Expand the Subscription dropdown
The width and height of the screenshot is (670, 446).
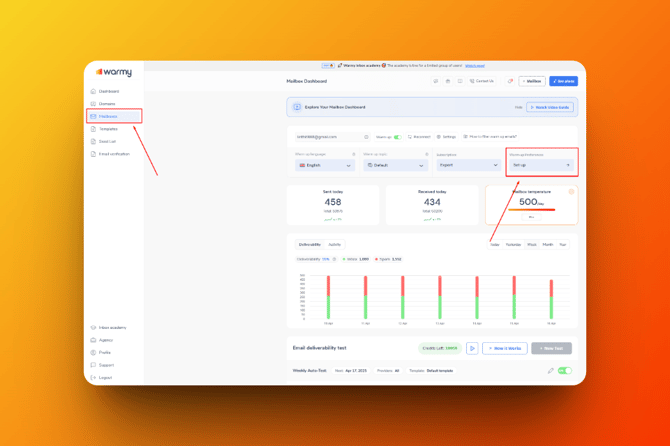pyautogui.click(x=467, y=165)
